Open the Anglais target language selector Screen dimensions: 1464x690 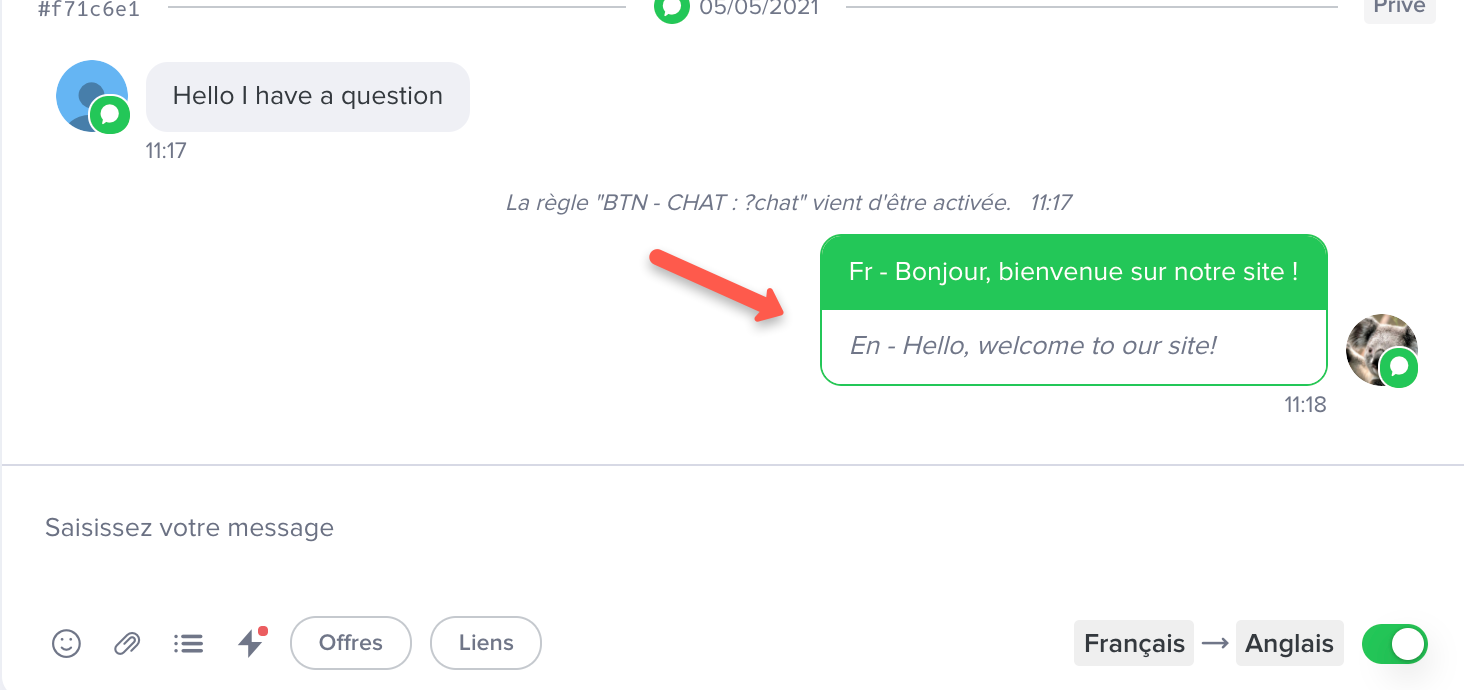tap(1289, 644)
